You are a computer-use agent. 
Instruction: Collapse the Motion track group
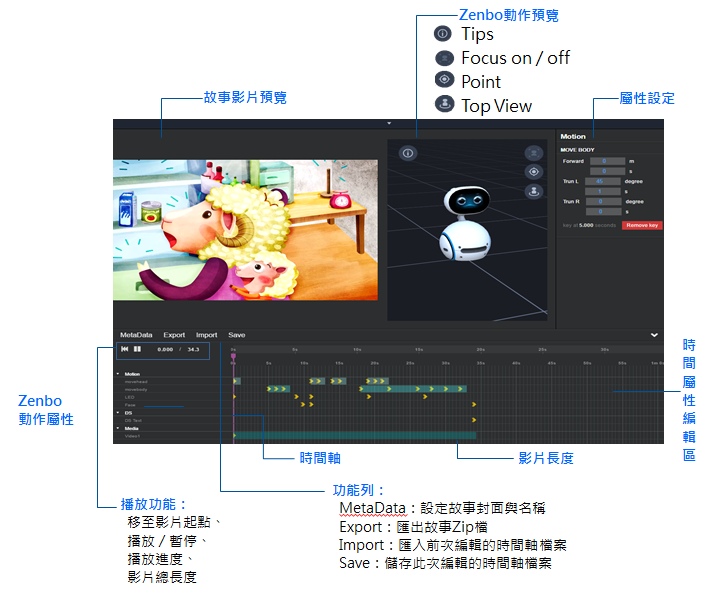tap(118, 374)
